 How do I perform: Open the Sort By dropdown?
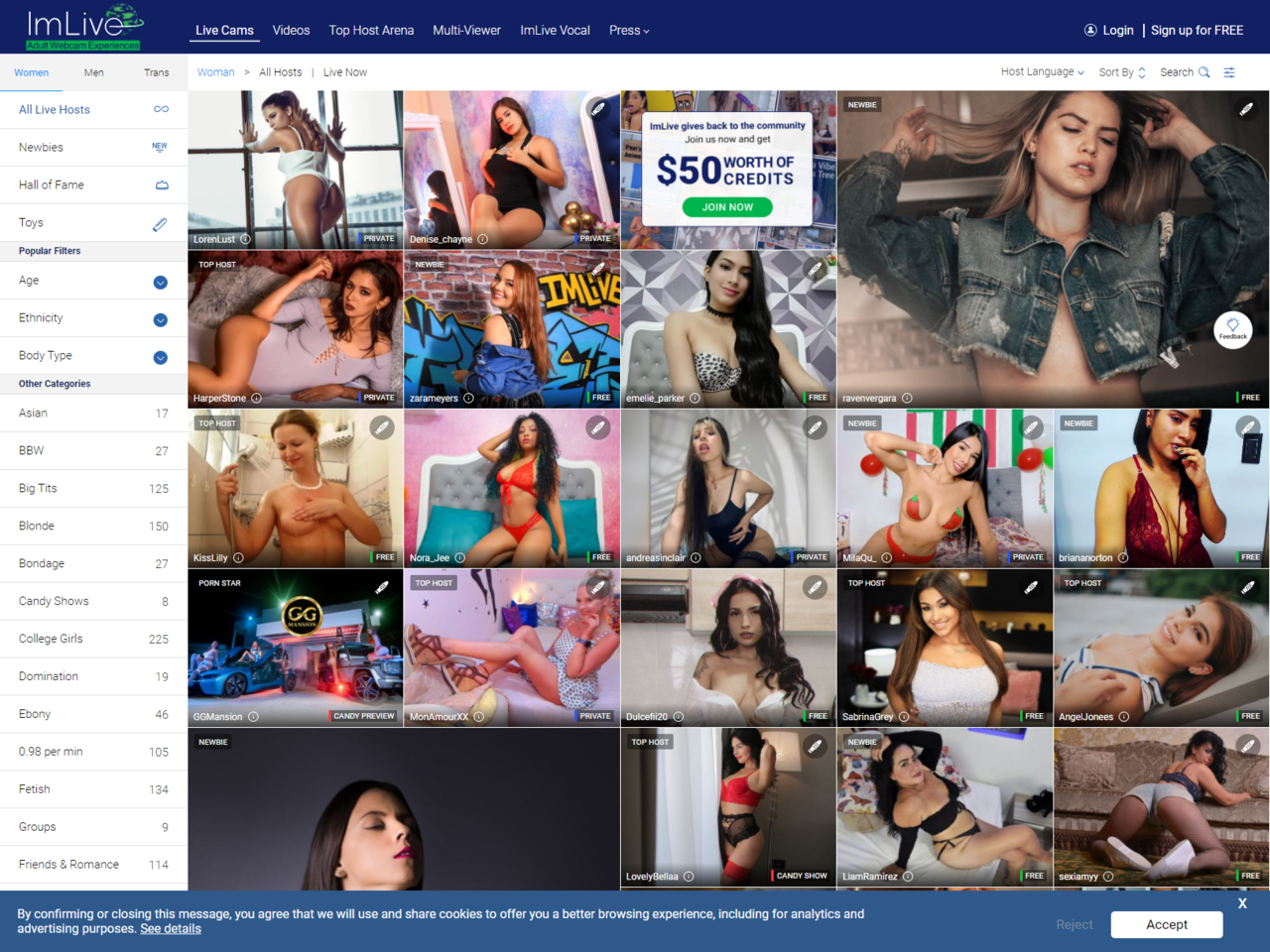coord(1122,72)
